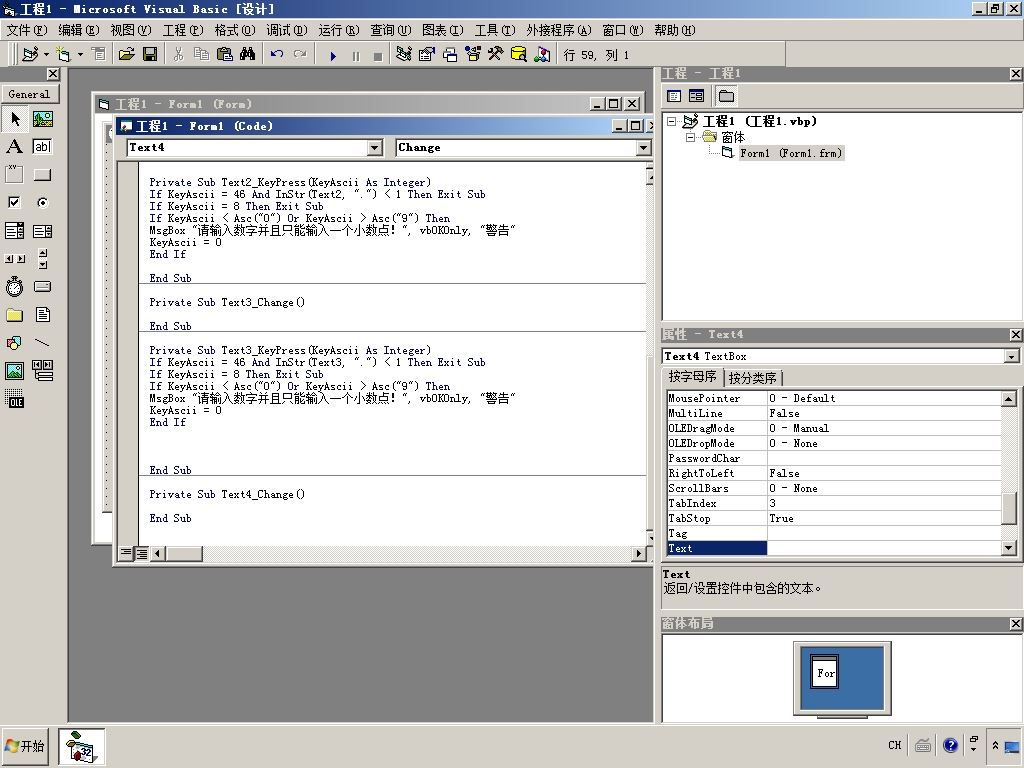Select the FileListBox tool

[x=42, y=315]
